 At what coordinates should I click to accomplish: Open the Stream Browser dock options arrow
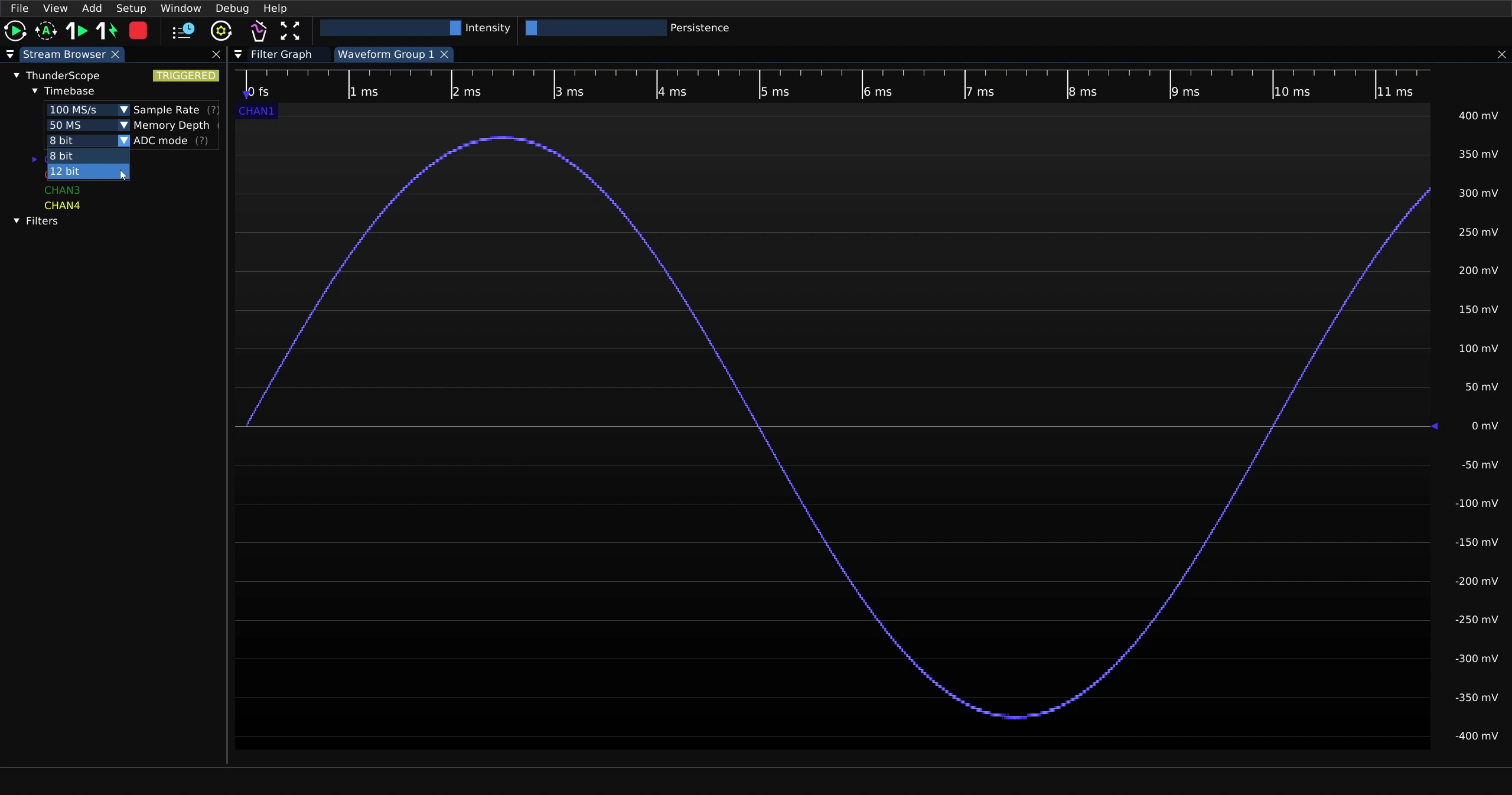10,54
